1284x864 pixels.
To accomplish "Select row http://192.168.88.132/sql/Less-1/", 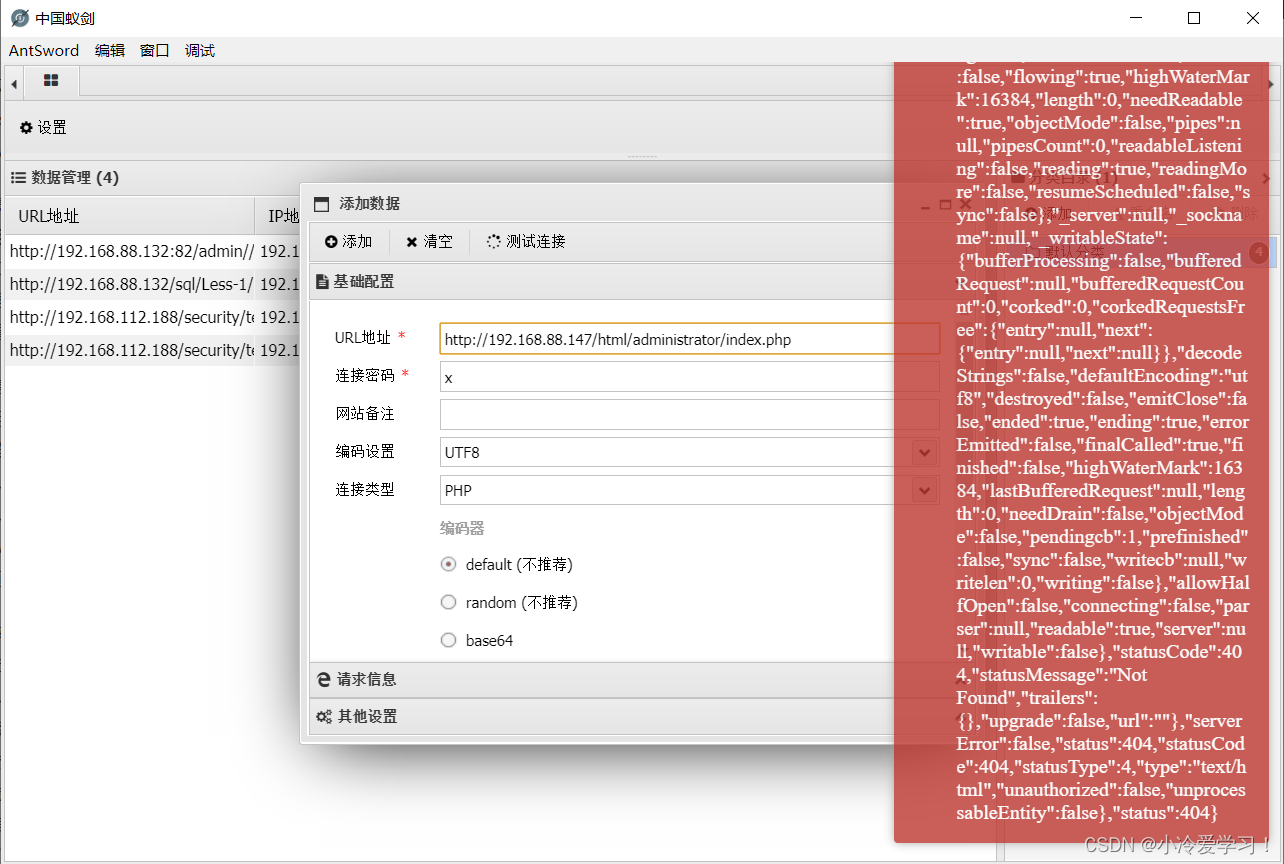I will 131,284.
